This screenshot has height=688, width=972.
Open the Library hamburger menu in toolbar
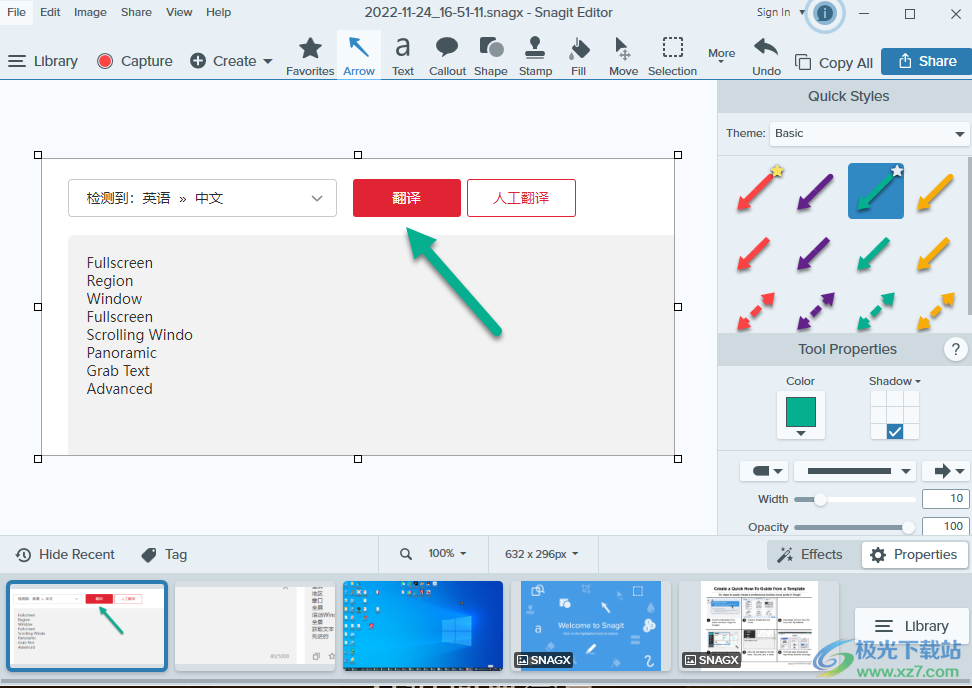coord(43,61)
